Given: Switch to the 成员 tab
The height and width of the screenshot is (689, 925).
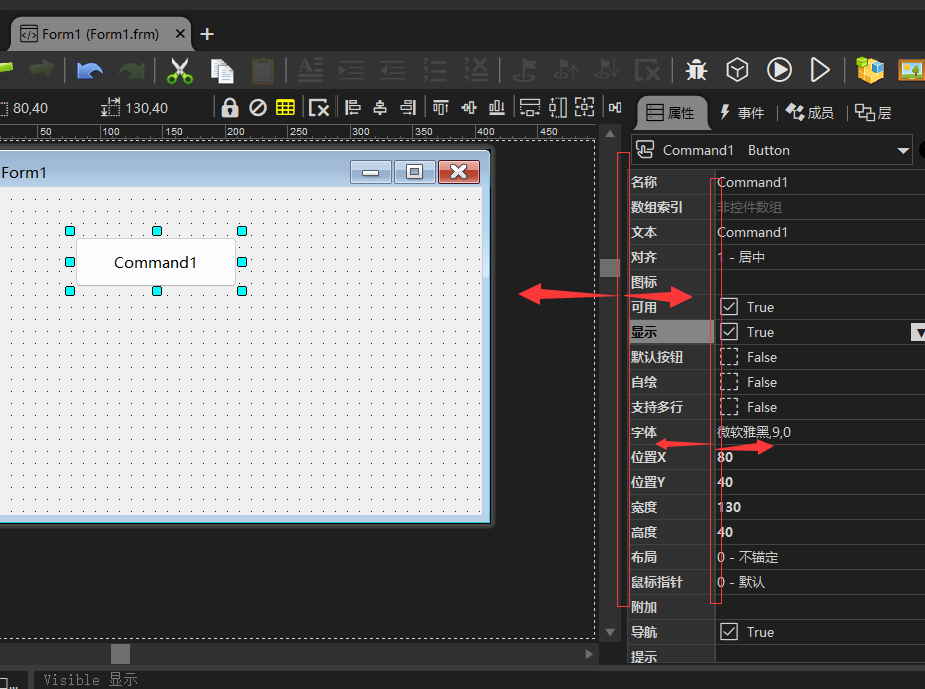Looking at the screenshot, I should point(810,113).
